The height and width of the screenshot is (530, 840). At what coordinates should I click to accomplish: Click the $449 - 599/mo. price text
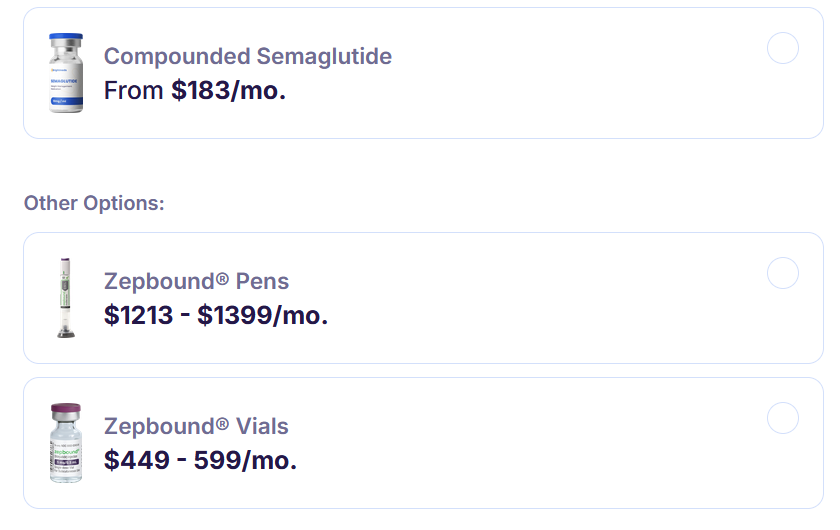tap(200, 460)
